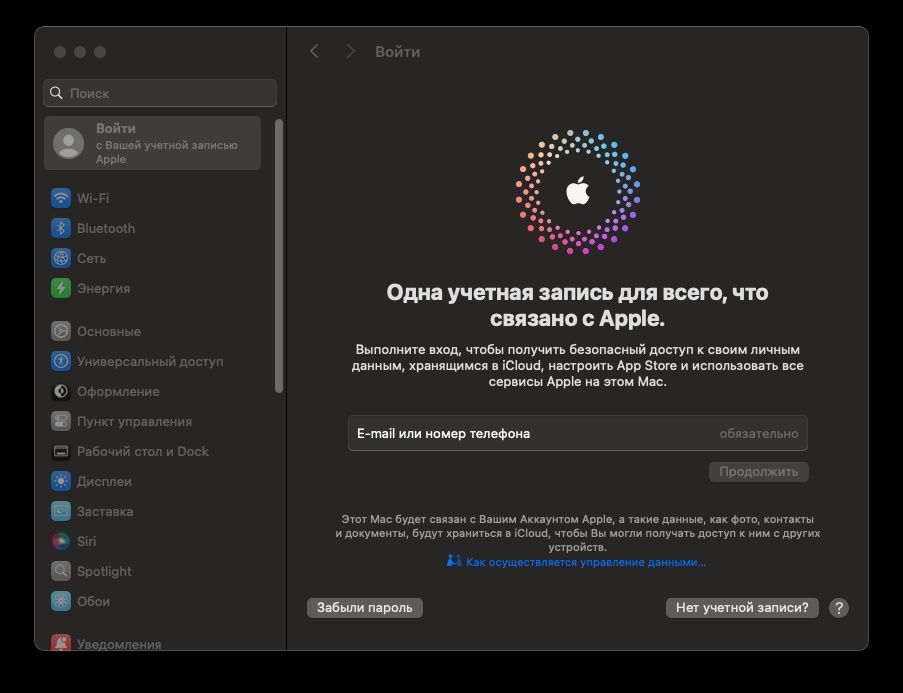
Task: Click the sidebar scrollbar
Action: pos(279,256)
